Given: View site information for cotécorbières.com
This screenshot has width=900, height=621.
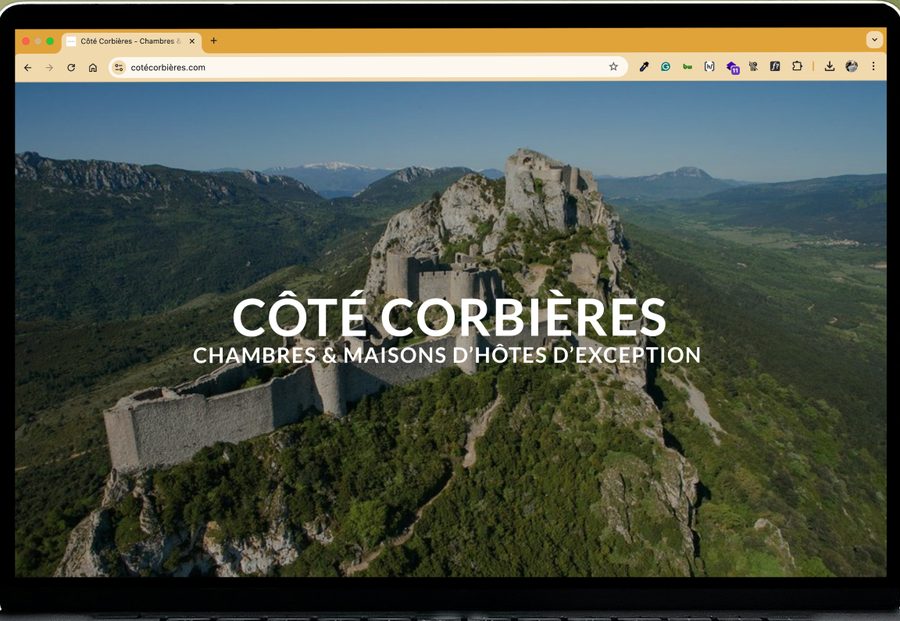Looking at the screenshot, I should click(119, 67).
